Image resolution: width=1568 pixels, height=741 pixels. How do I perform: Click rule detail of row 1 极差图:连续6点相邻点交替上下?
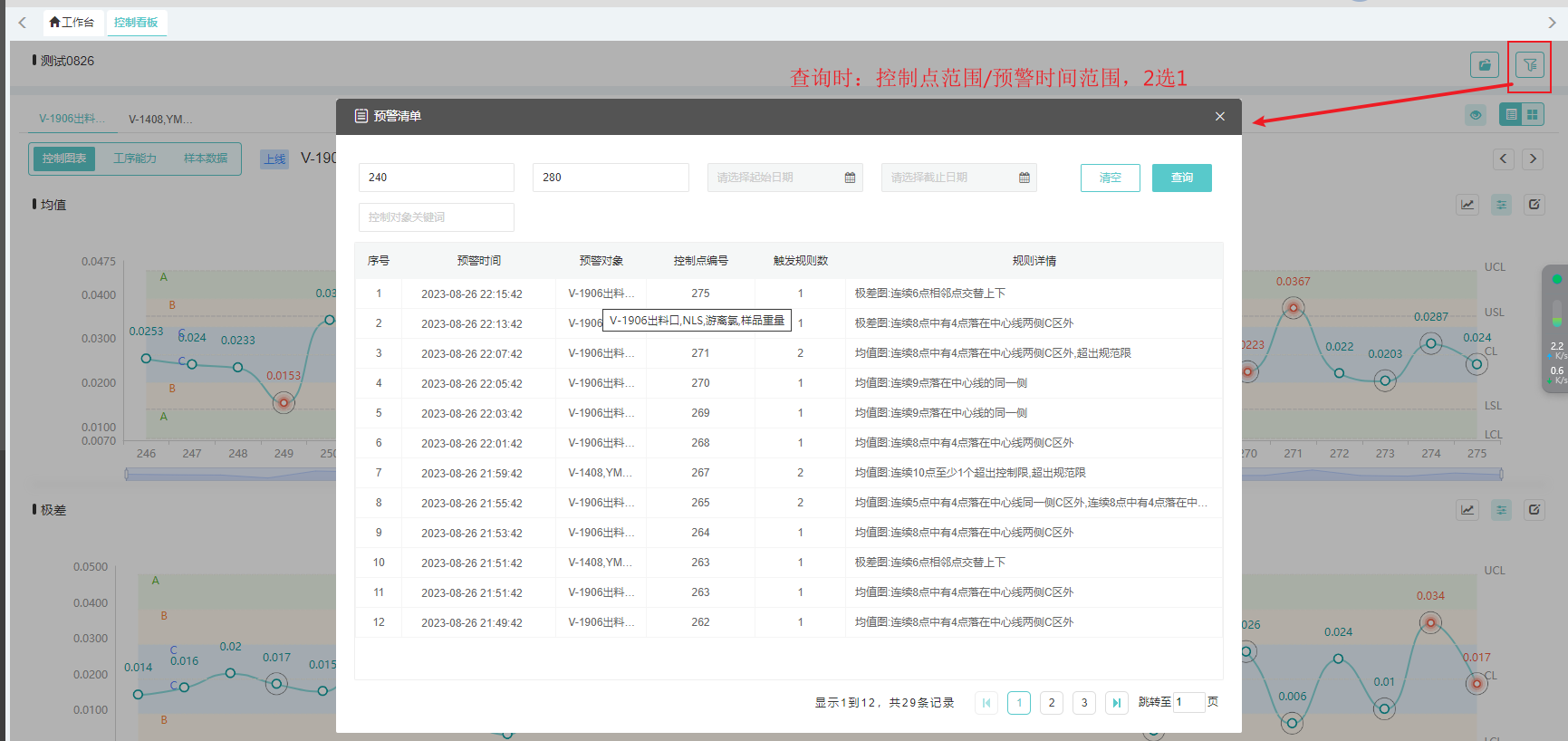[930, 294]
